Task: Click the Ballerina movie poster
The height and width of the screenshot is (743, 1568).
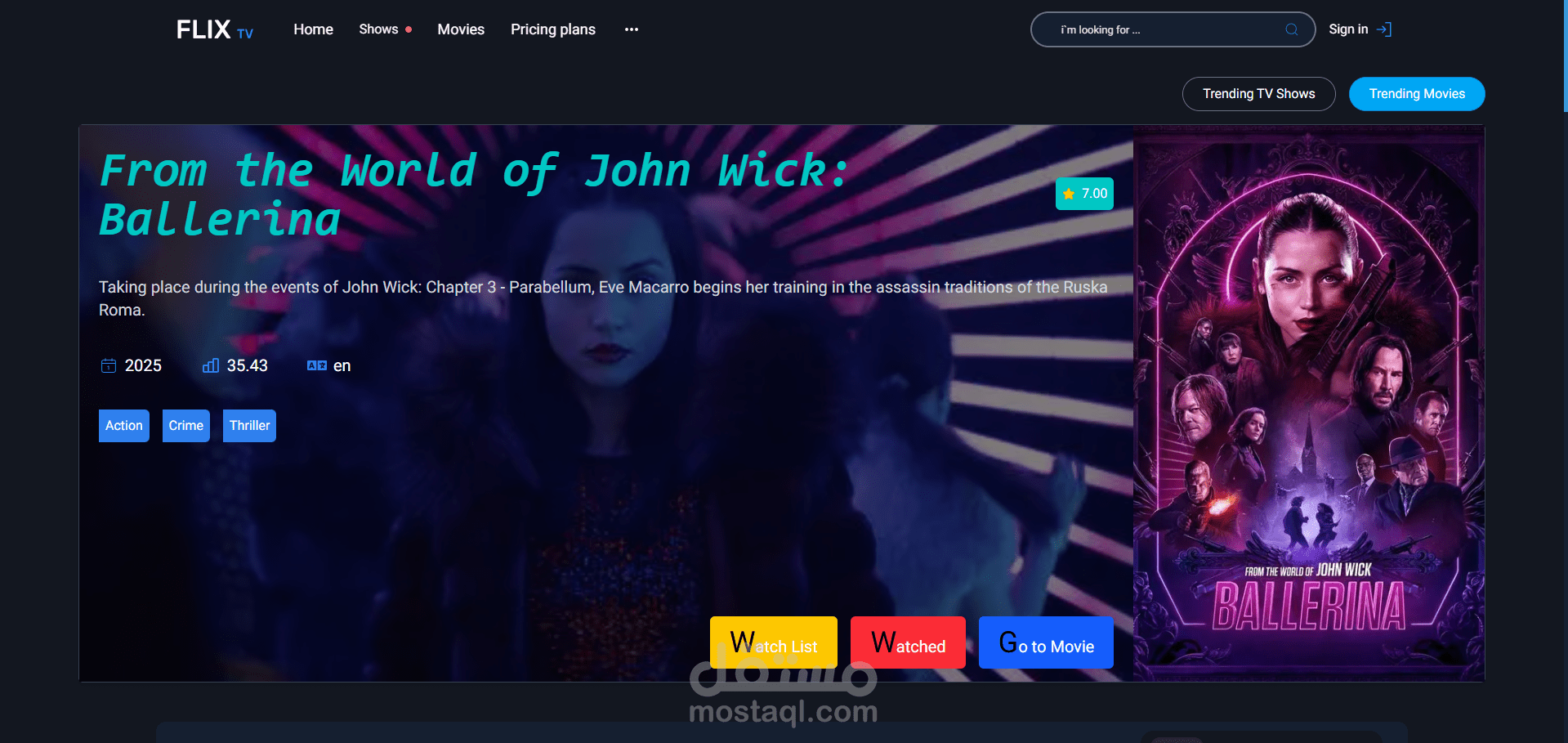Action: pos(1309,404)
